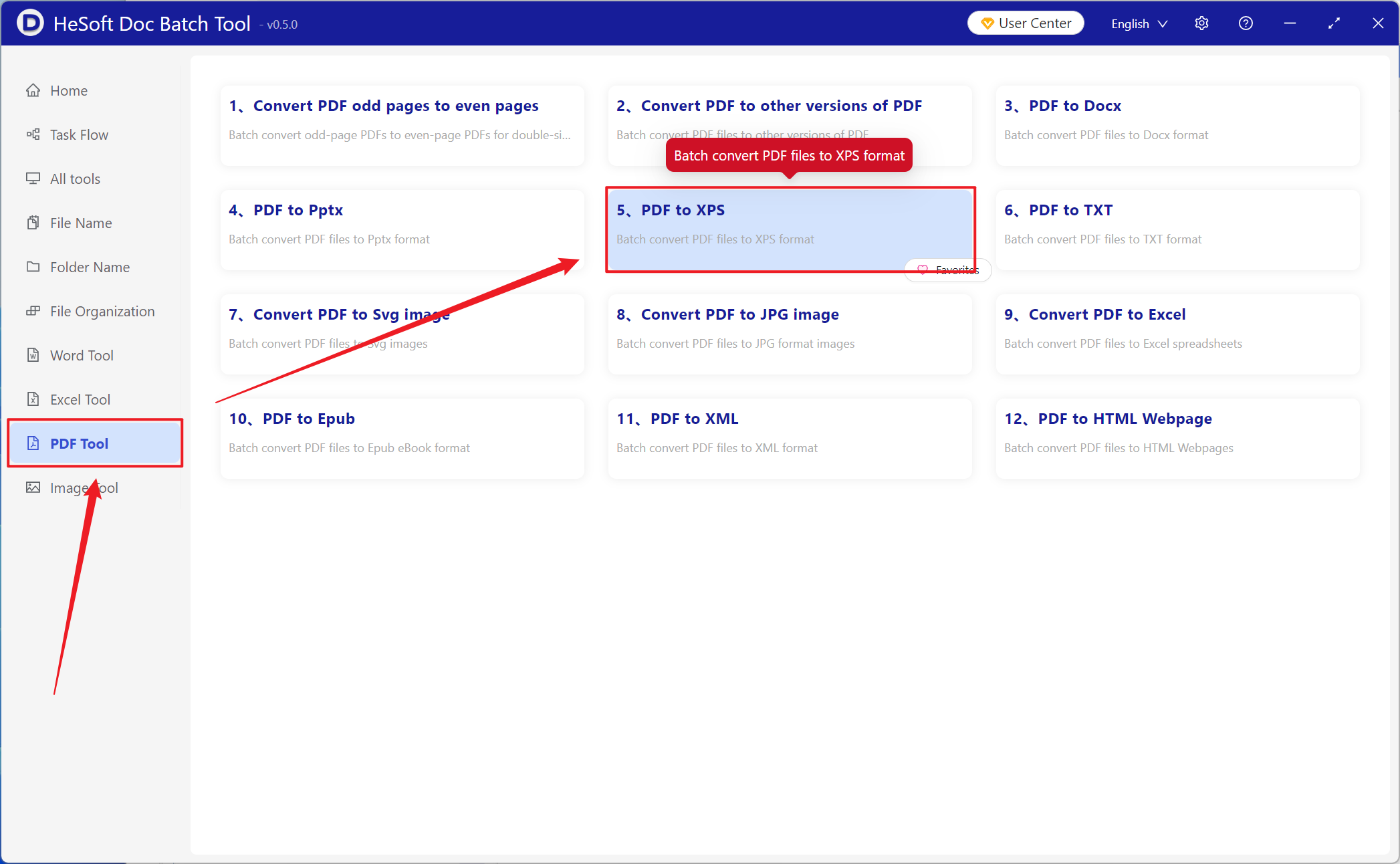Select PDF Tool section

click(95, 443)
